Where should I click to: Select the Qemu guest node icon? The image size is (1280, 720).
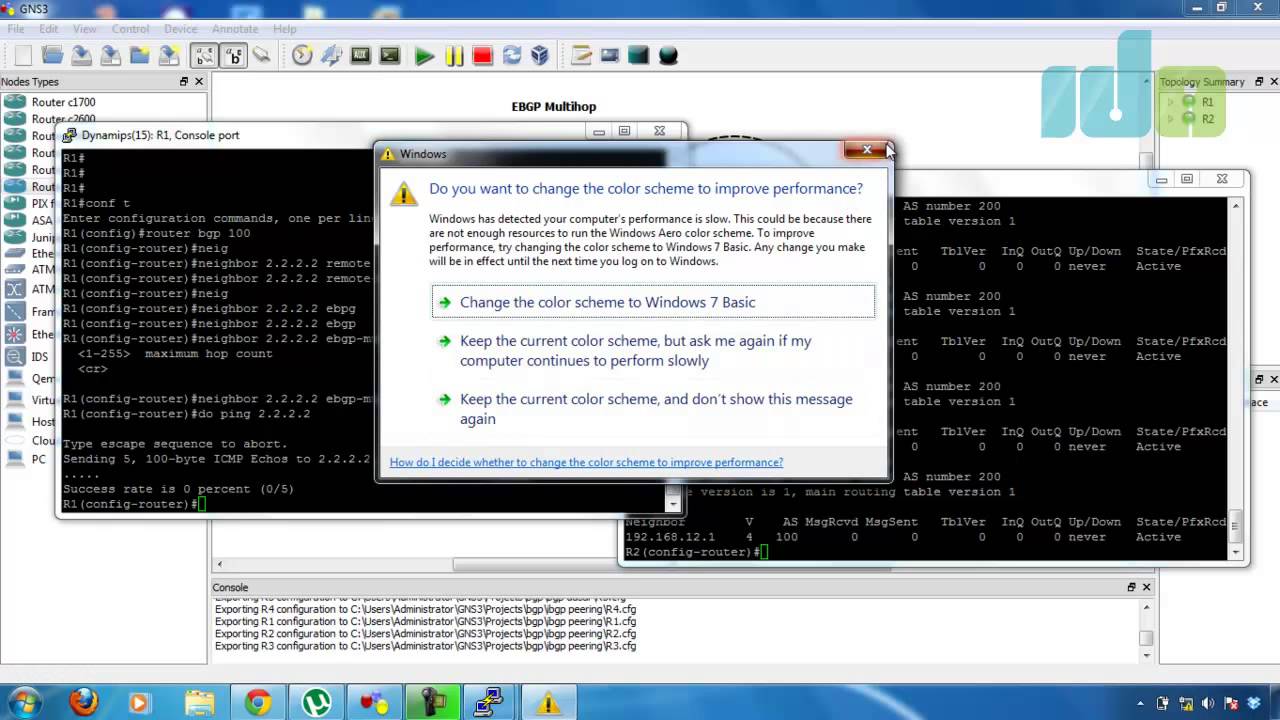click(x=15, y=378)
